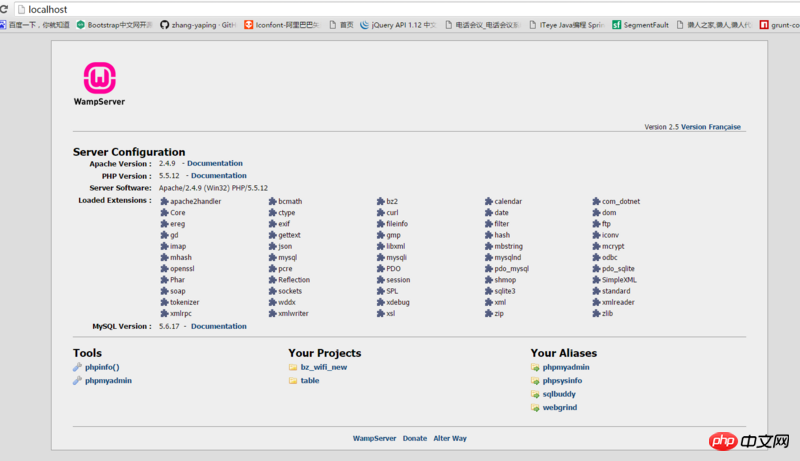Screen dimensions: 800x461
Task: Open the jQuery API 1.12 bookmark
Action: pyautogui.click(x=398, y=24)
